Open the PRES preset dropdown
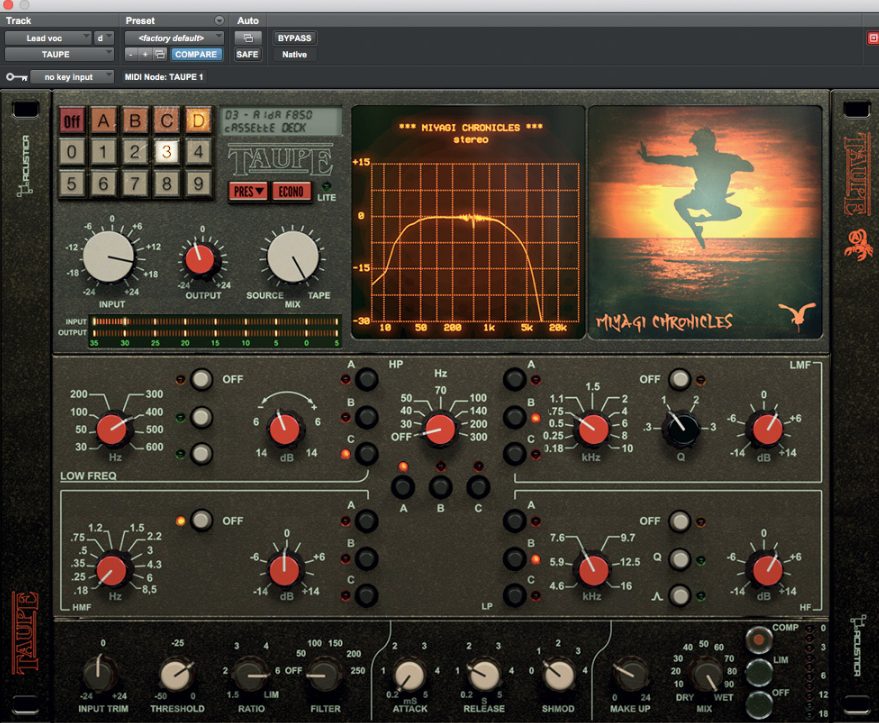The image size is (879, 723). [x=248, y=192]
